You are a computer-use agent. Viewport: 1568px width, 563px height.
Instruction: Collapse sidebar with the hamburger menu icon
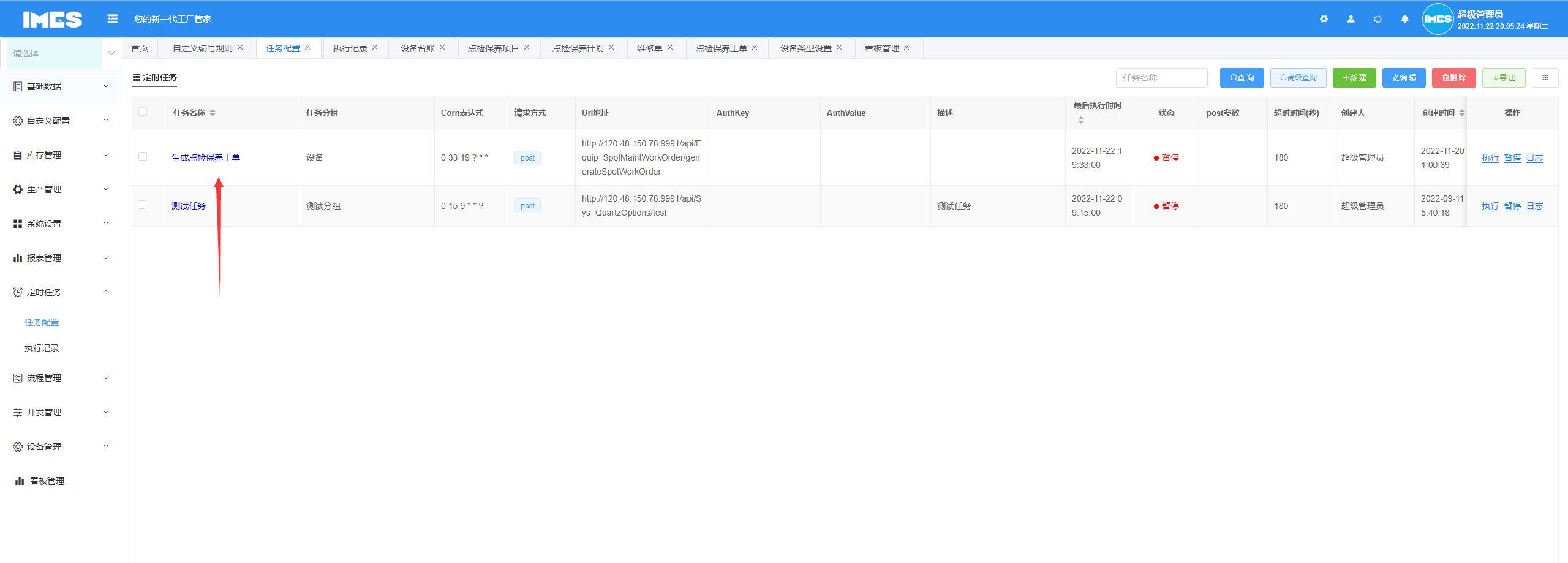click(x=112, y=19)
